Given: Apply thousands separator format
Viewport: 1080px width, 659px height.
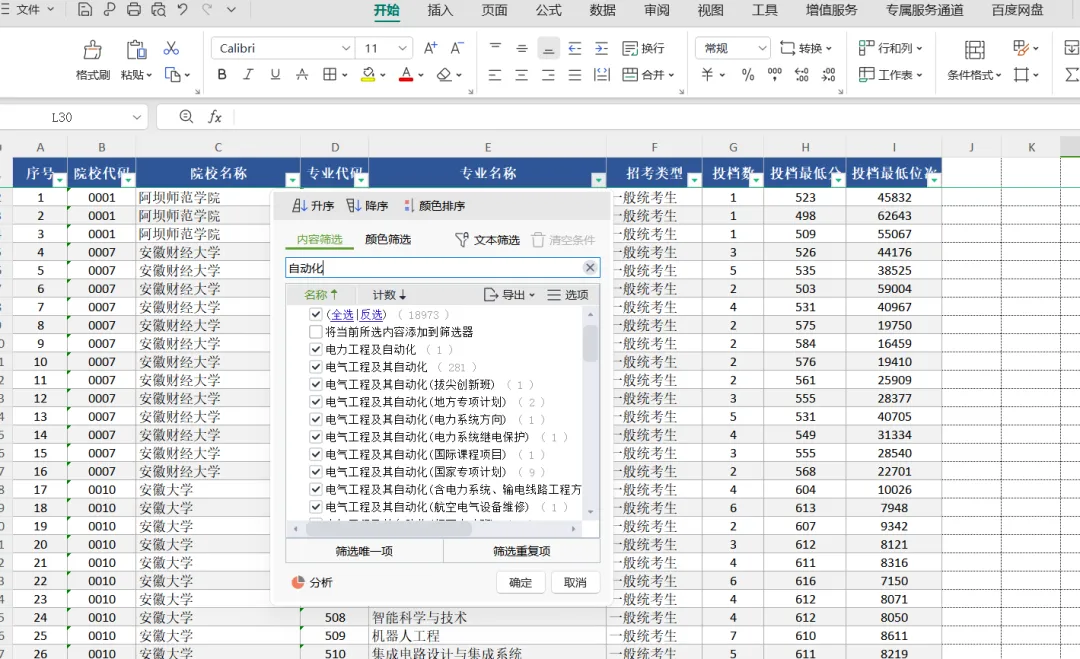Looking at the screenshot, I should tap(774, 74).
